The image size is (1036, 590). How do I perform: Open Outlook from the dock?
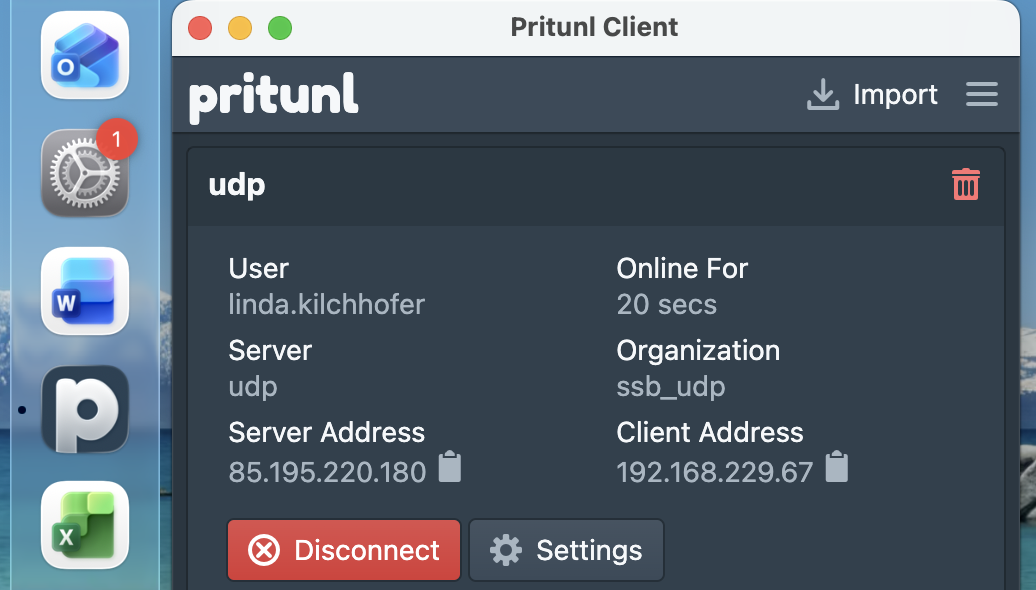[85, 56]
